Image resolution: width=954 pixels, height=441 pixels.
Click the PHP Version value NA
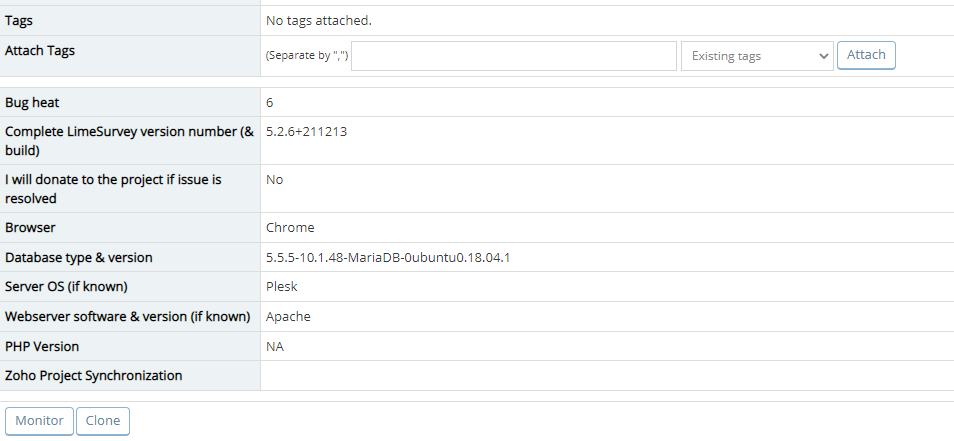coord(275,346)
